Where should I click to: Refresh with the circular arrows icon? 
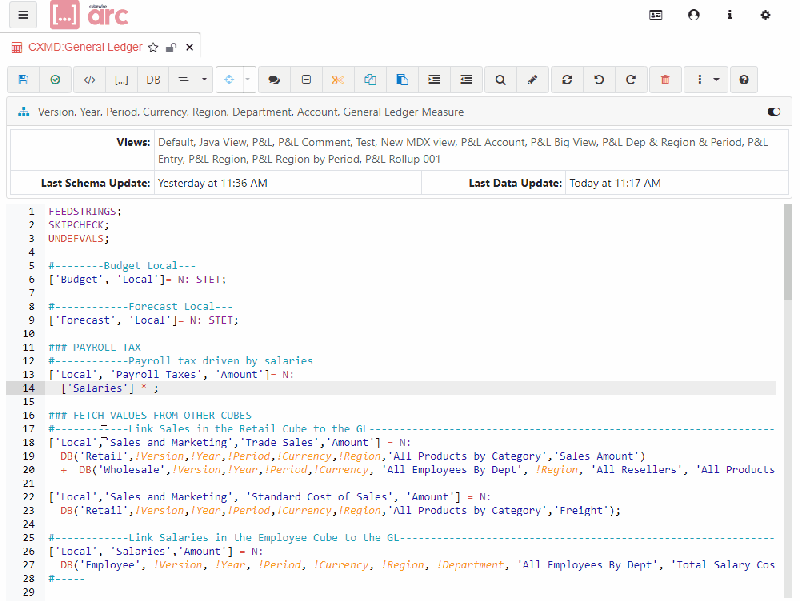pos(567,80)
